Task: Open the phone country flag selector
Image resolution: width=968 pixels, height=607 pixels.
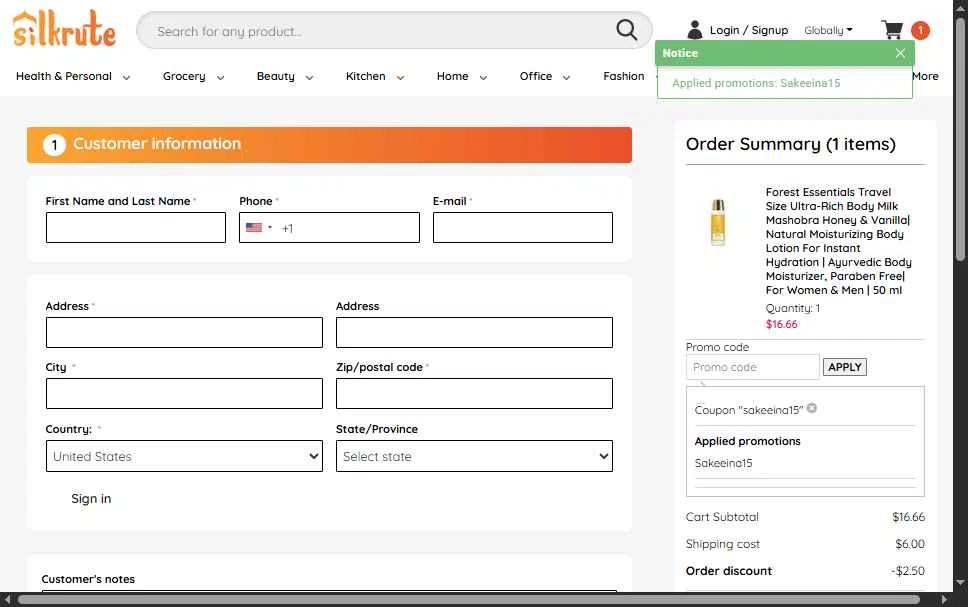Action: pos(259,227)
